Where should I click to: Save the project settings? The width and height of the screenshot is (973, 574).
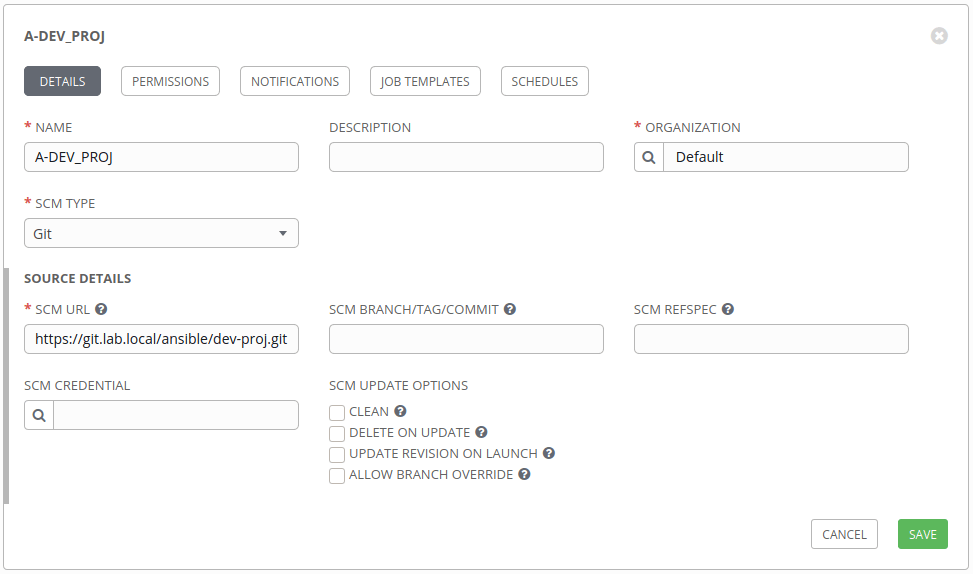click(x=922, y=534)
